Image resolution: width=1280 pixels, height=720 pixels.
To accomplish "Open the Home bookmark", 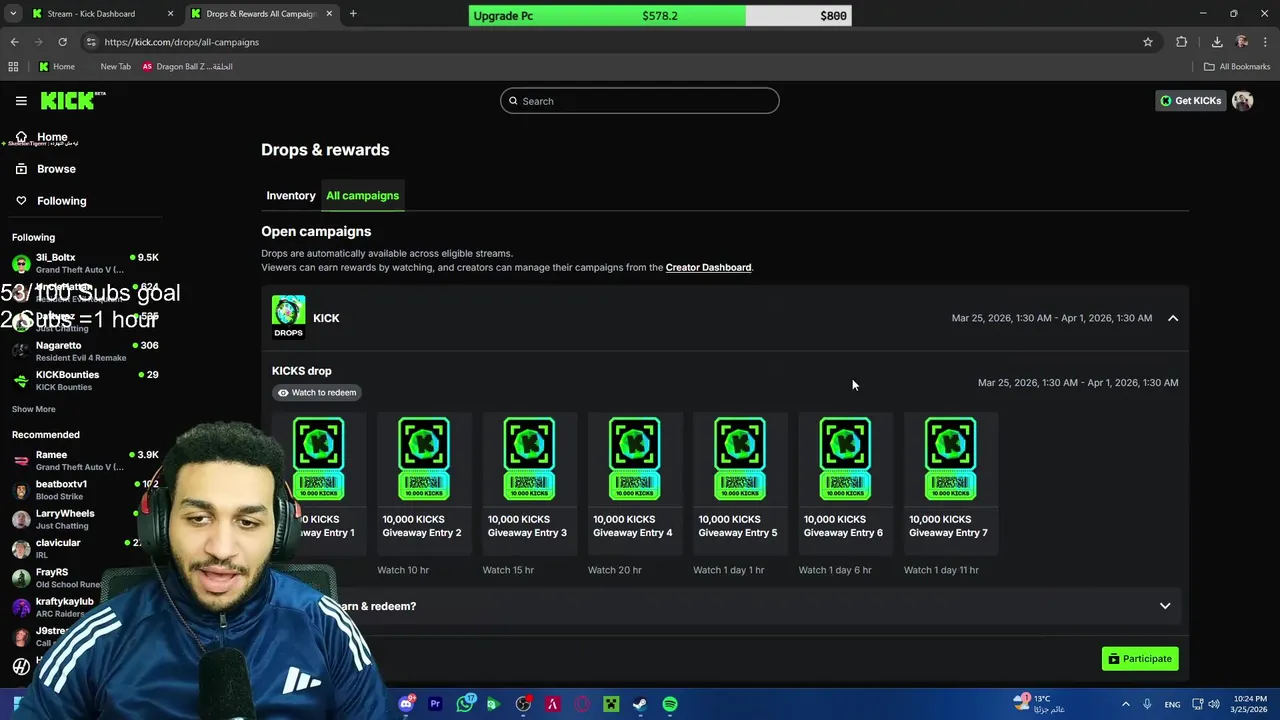I will coord(56,67).
